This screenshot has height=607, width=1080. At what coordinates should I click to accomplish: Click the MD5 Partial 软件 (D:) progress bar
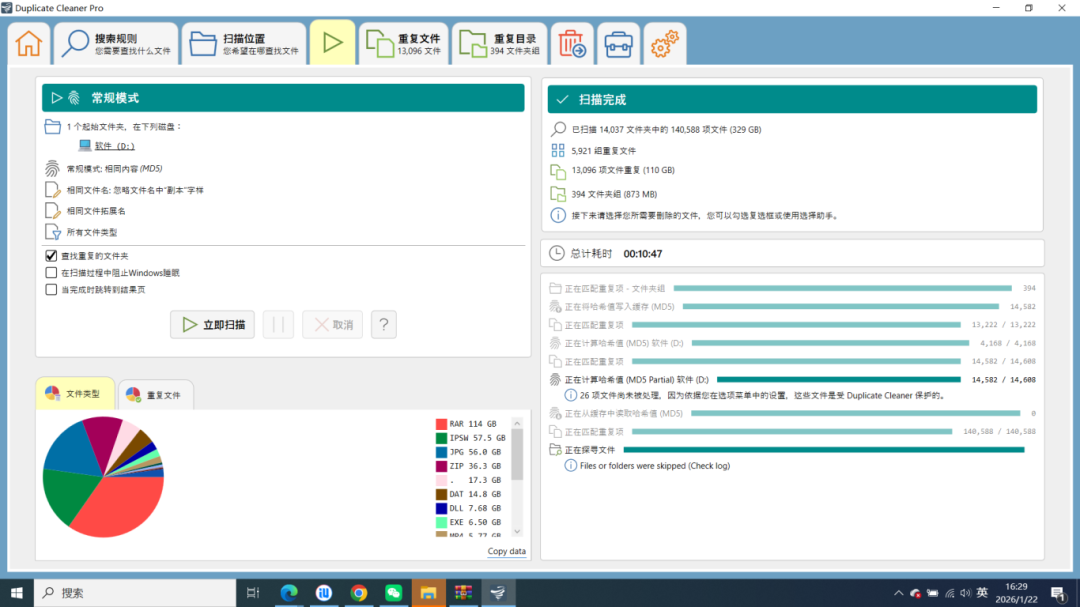[838, 380]
